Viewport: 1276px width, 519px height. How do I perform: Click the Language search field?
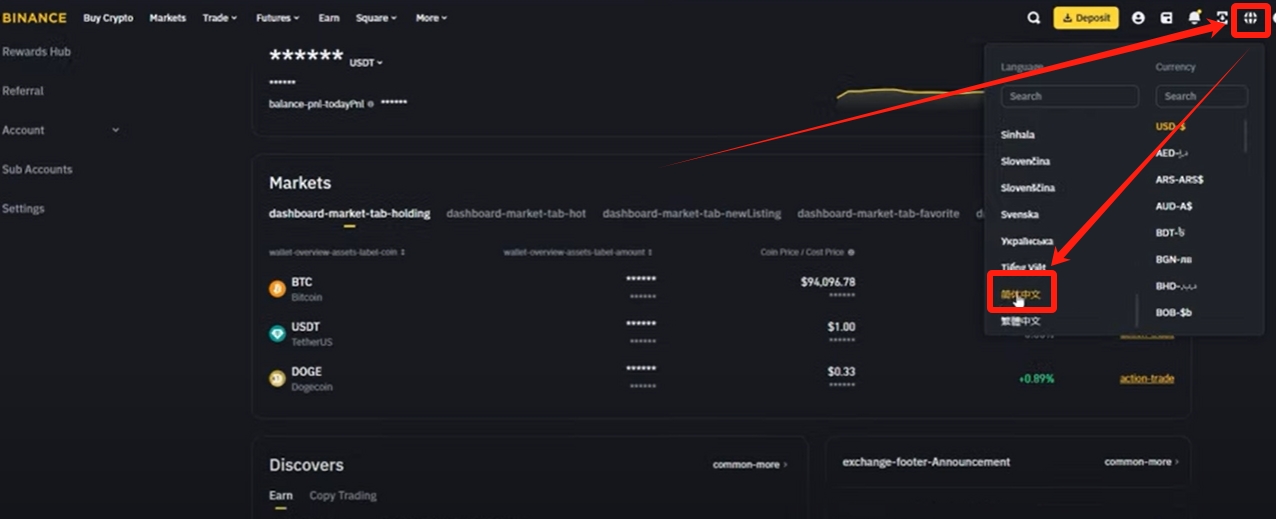[1070, 96]
